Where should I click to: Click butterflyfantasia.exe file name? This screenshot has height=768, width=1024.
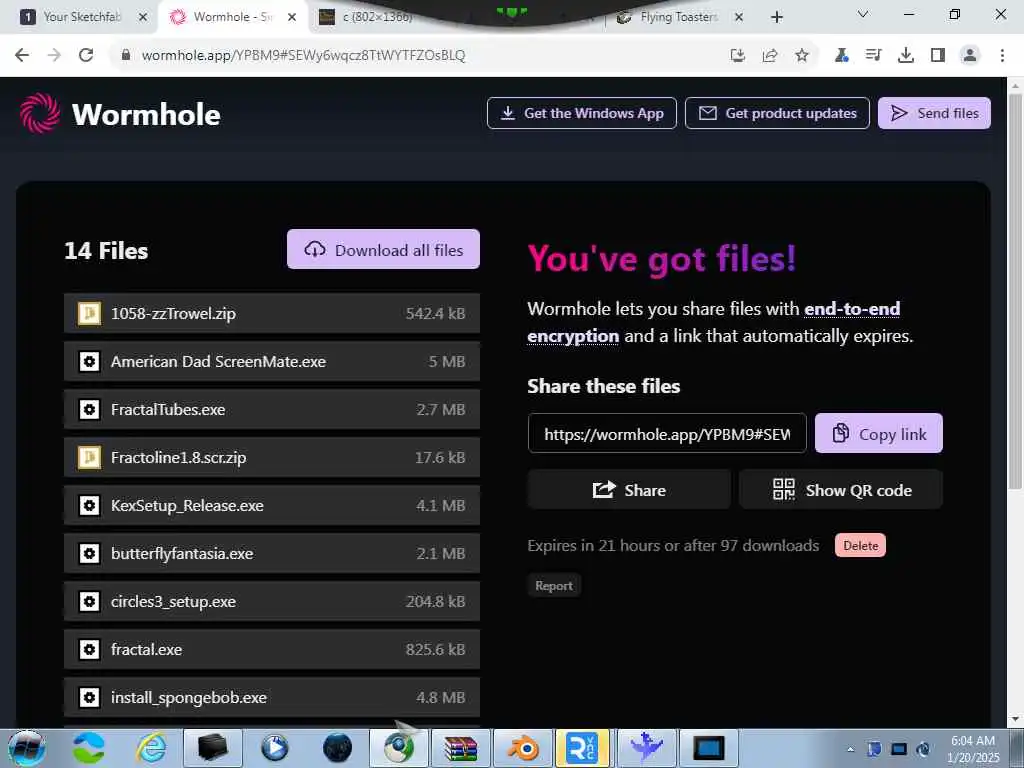182,553
